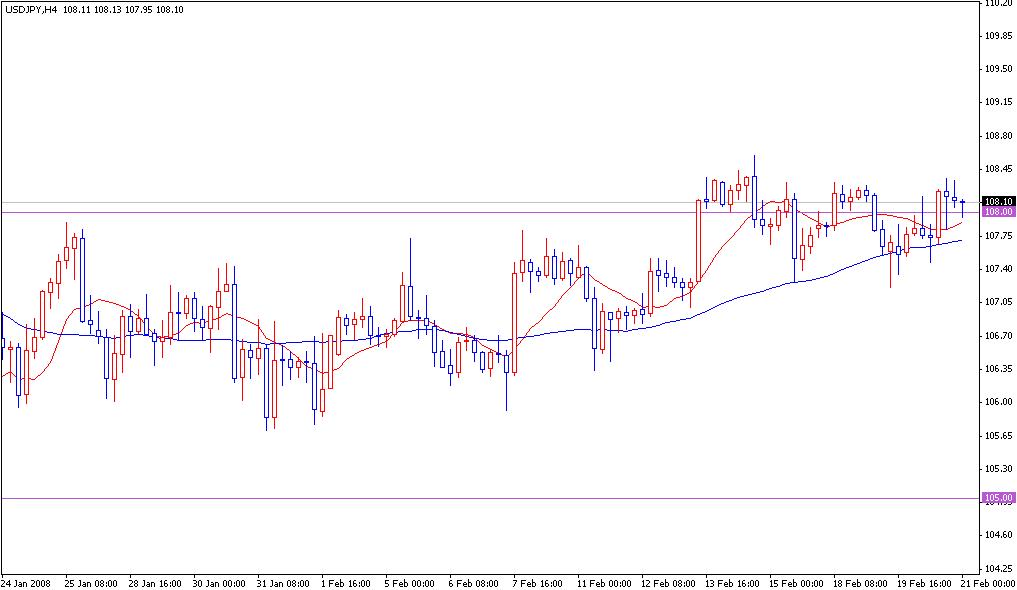This screenshot has width=1017, height=590.
Task: Select the 6 Feb 08:00 time label
Action: (x=473, y=584)
